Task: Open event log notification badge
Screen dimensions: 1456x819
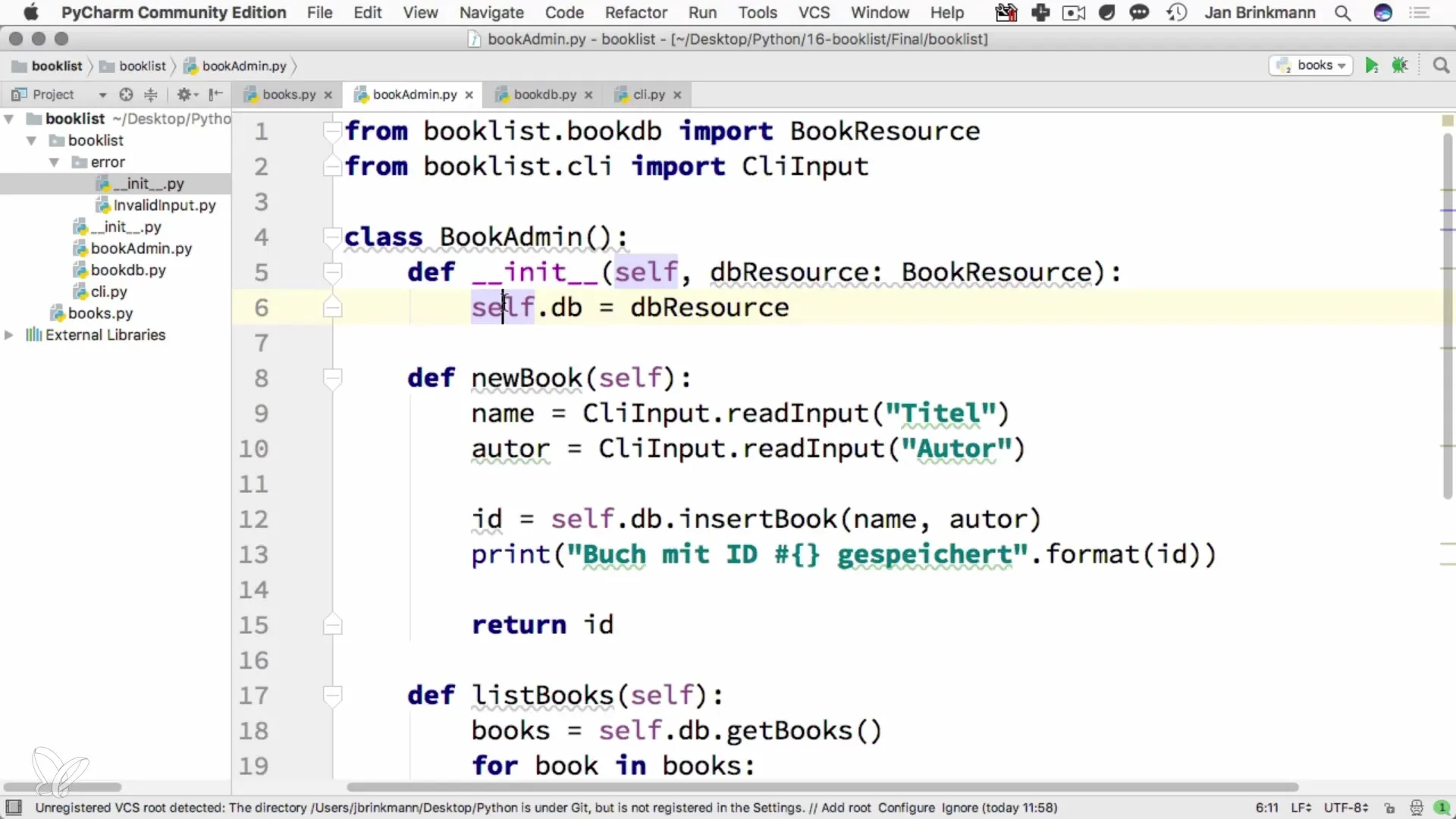Action: click(1442, 808)
